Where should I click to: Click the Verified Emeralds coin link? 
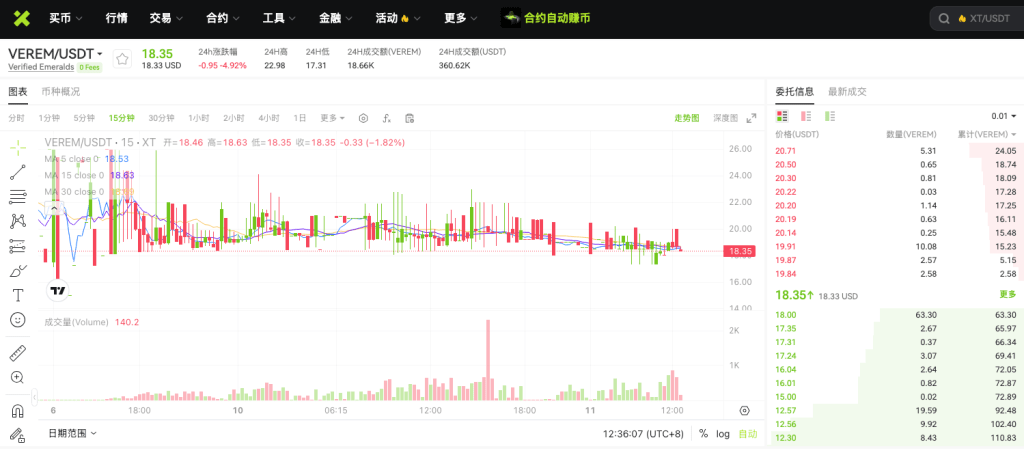[40, 67]
